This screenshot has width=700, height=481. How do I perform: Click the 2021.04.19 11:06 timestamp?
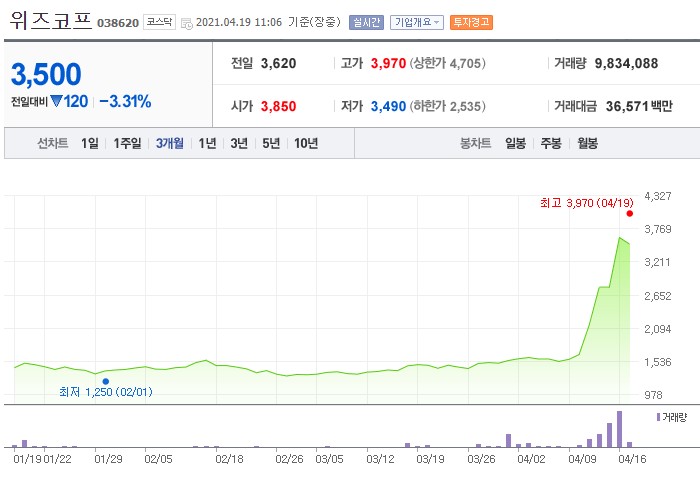click(x=239, y=22)
